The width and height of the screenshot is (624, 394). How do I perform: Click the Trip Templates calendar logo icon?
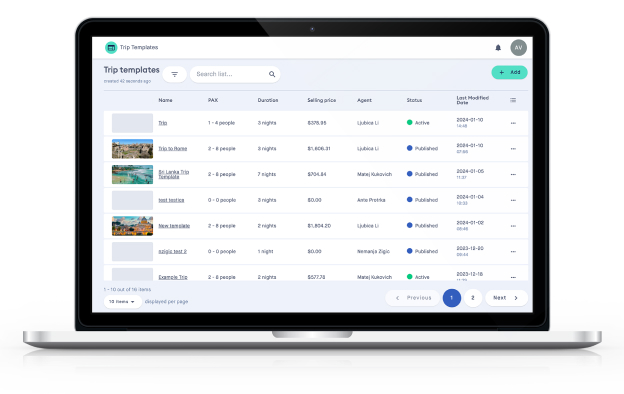click(111, 47)
